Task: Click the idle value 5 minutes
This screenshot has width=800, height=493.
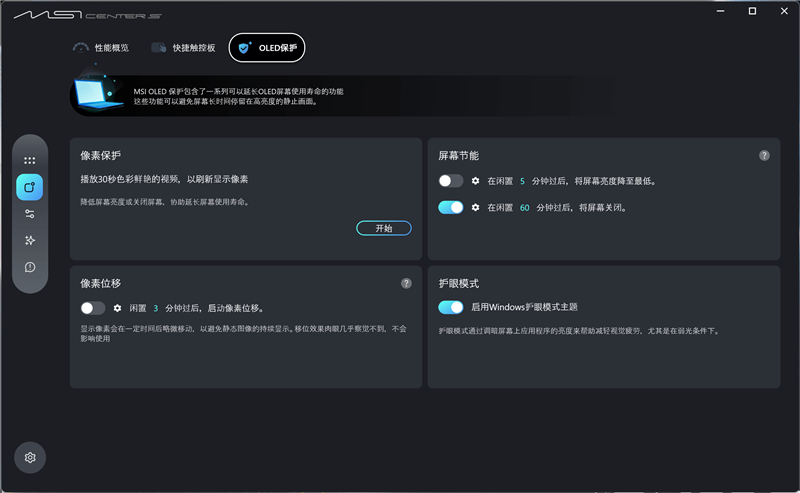Action: tap(522, 181)
